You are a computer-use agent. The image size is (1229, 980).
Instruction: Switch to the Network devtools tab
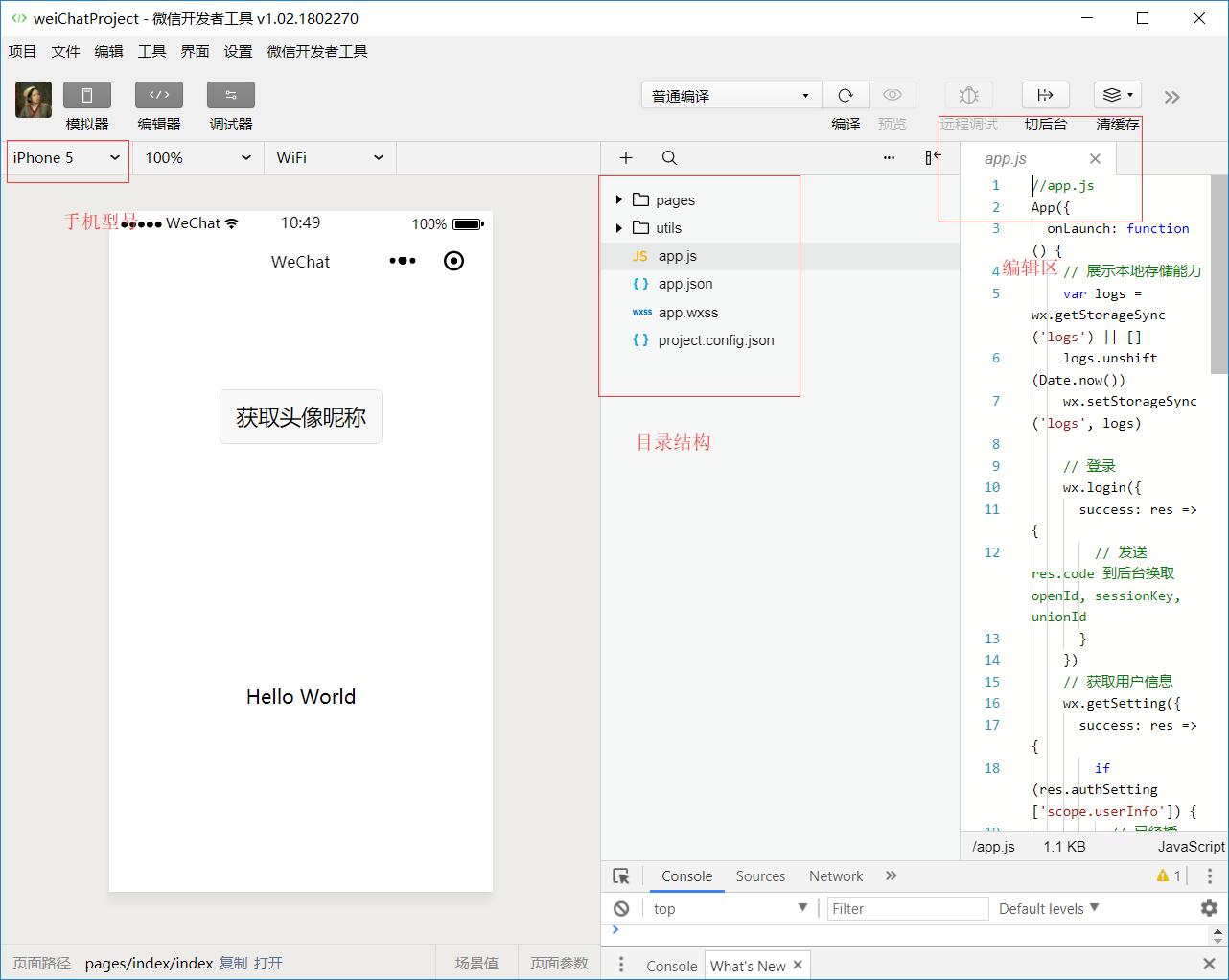836,875
